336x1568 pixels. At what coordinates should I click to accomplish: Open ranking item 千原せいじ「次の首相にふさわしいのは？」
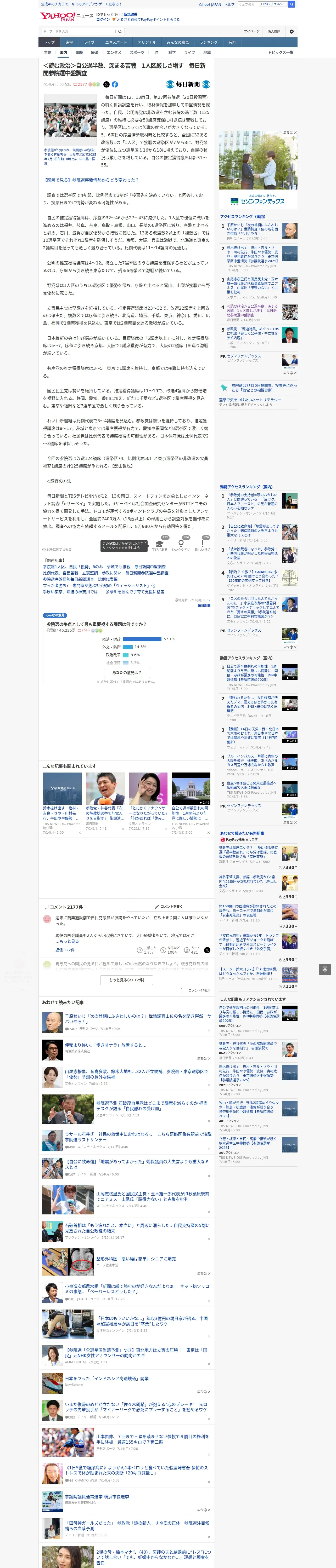[253, 229]
